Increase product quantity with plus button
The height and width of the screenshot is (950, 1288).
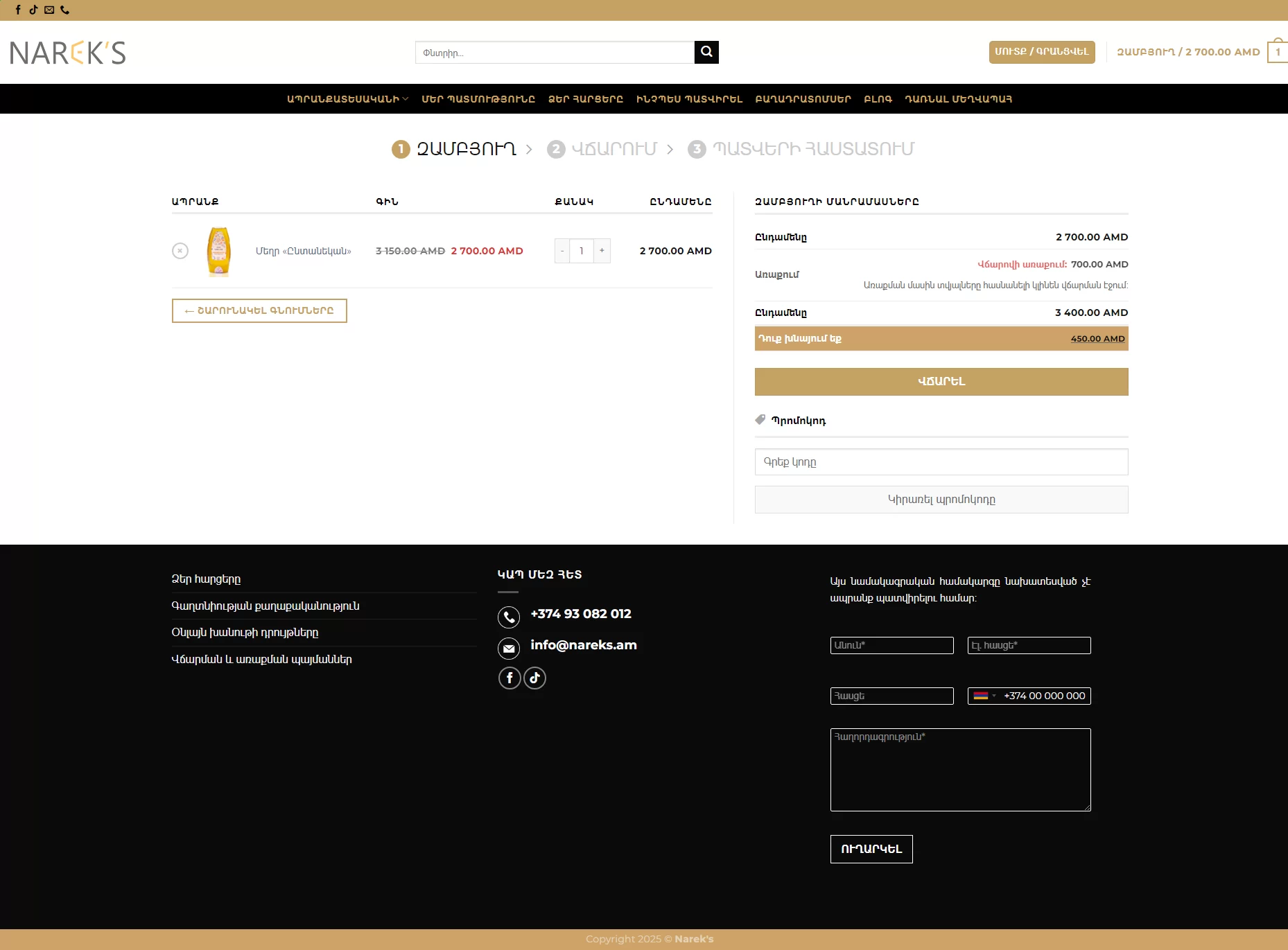coord(602,251)
